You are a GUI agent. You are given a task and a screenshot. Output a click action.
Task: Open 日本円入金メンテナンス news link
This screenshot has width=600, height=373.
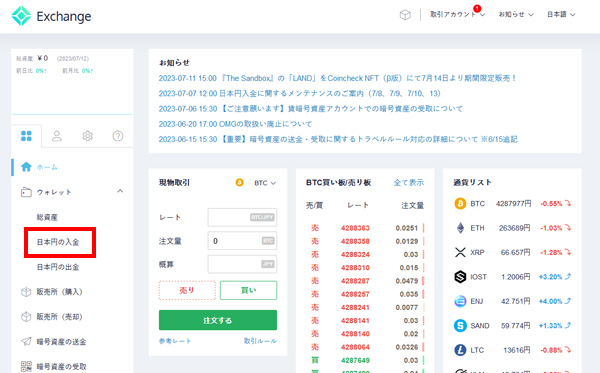(x=300, y=93)
